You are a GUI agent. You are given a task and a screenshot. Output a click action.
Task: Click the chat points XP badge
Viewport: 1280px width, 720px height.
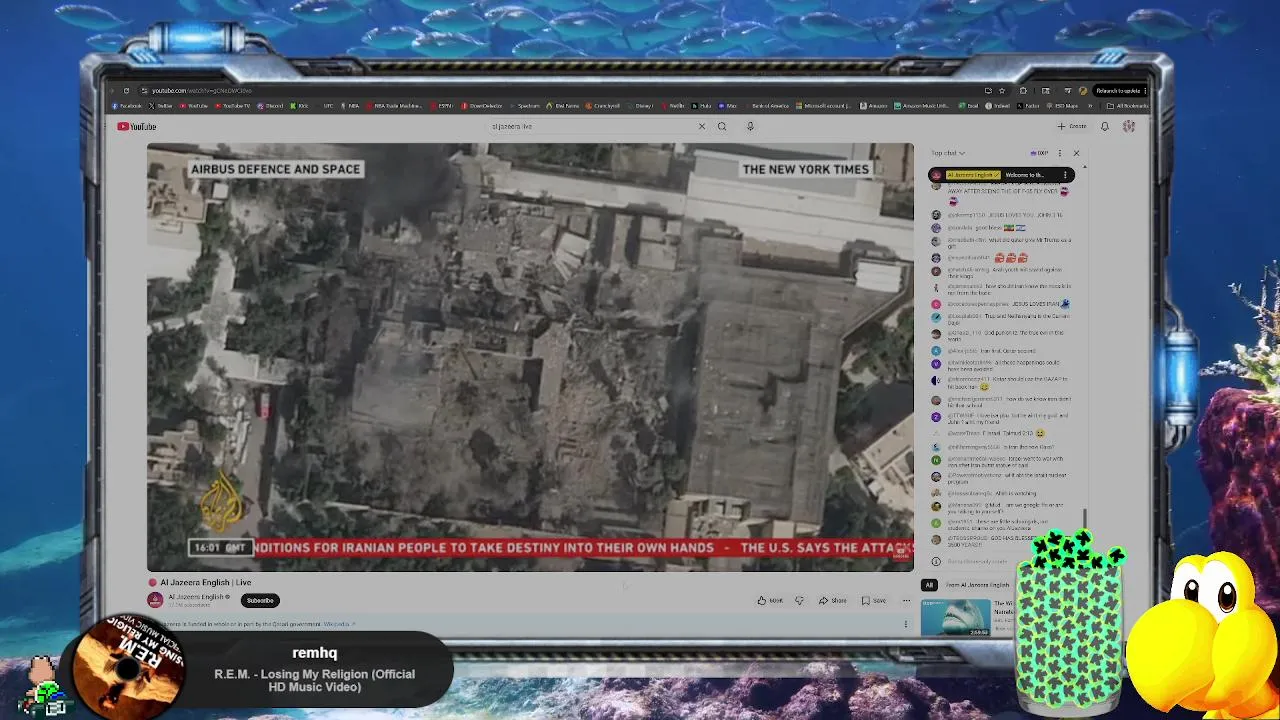1039,153
